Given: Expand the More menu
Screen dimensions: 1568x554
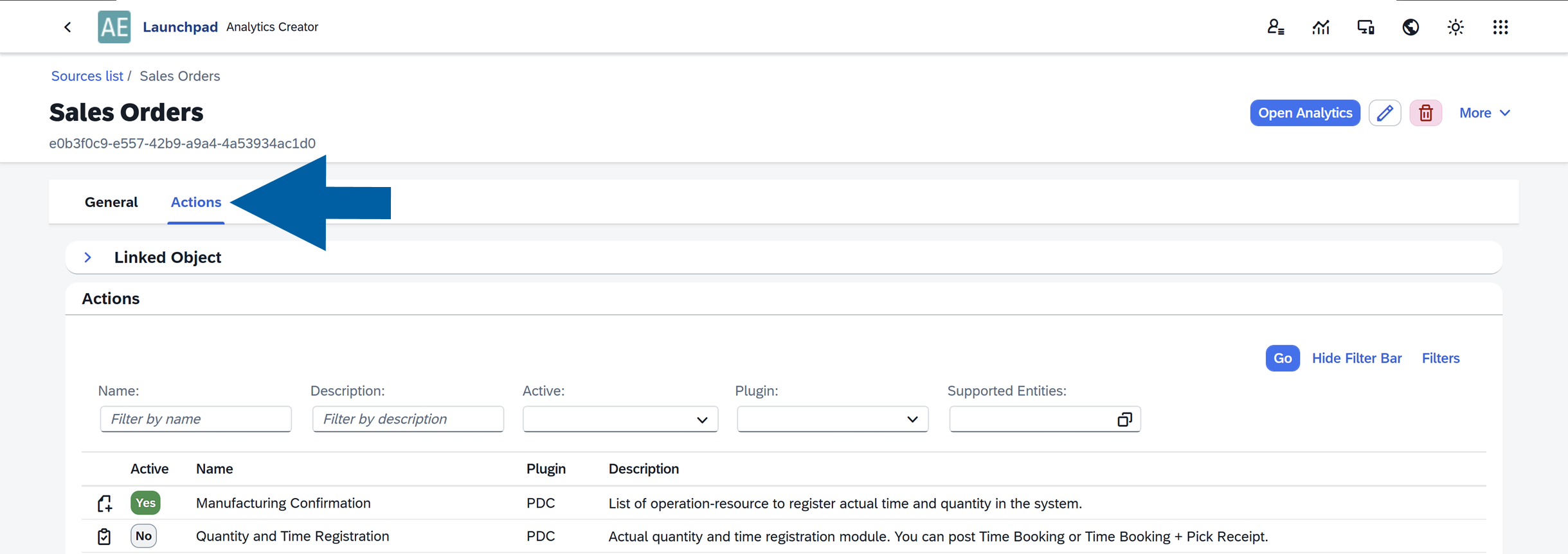Looking at the screenshot, I should coord(1484,113).
